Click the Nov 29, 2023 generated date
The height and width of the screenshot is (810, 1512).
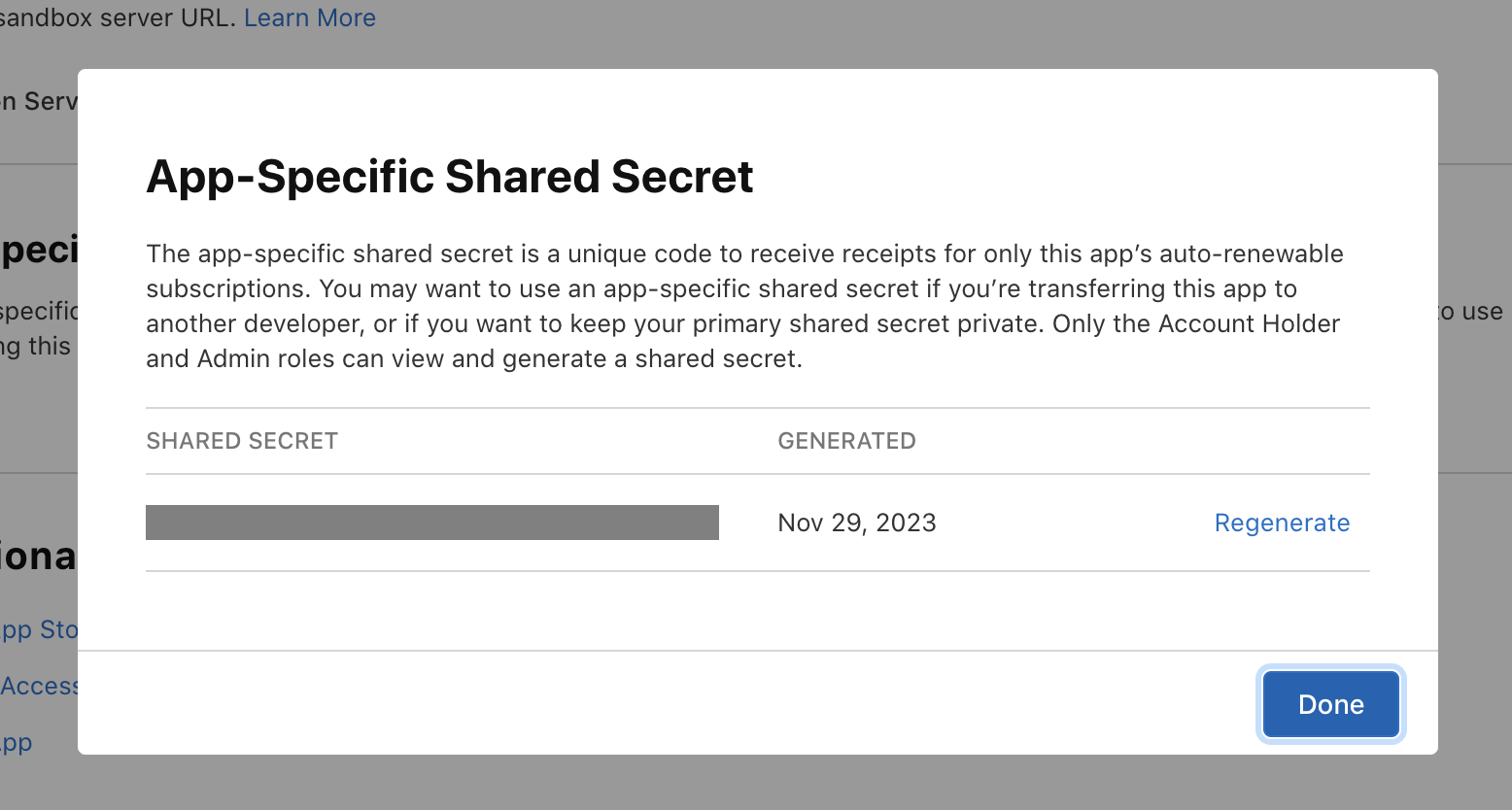(x=856, y=523)
